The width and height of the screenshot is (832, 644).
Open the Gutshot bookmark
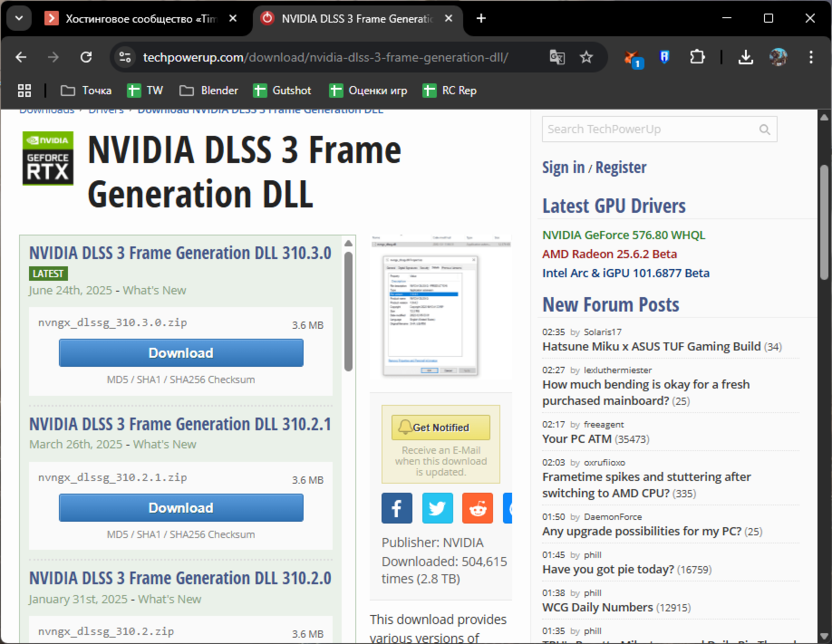point(282,91)
